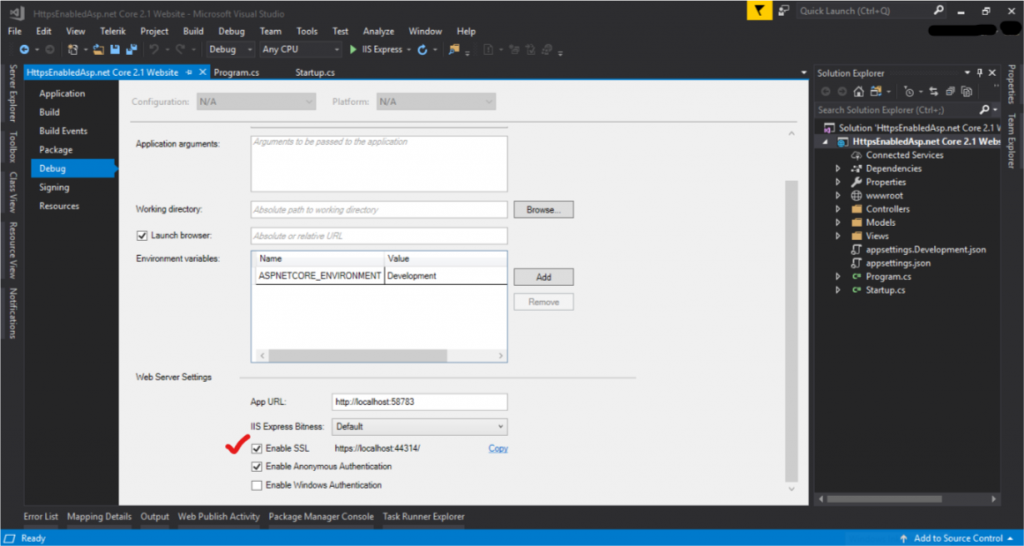Screen dimensions: 1024x546
Task: Click the Undo toolbar icon
Action: point(154,50)
